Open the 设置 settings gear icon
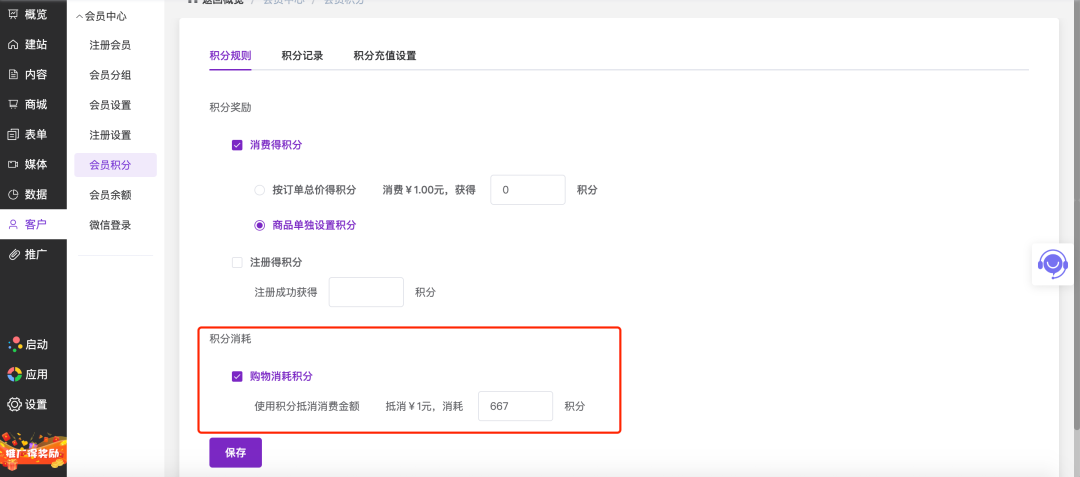Image resolution: width=1080 pixels, height=477 pixels. [x=14, y=404]
